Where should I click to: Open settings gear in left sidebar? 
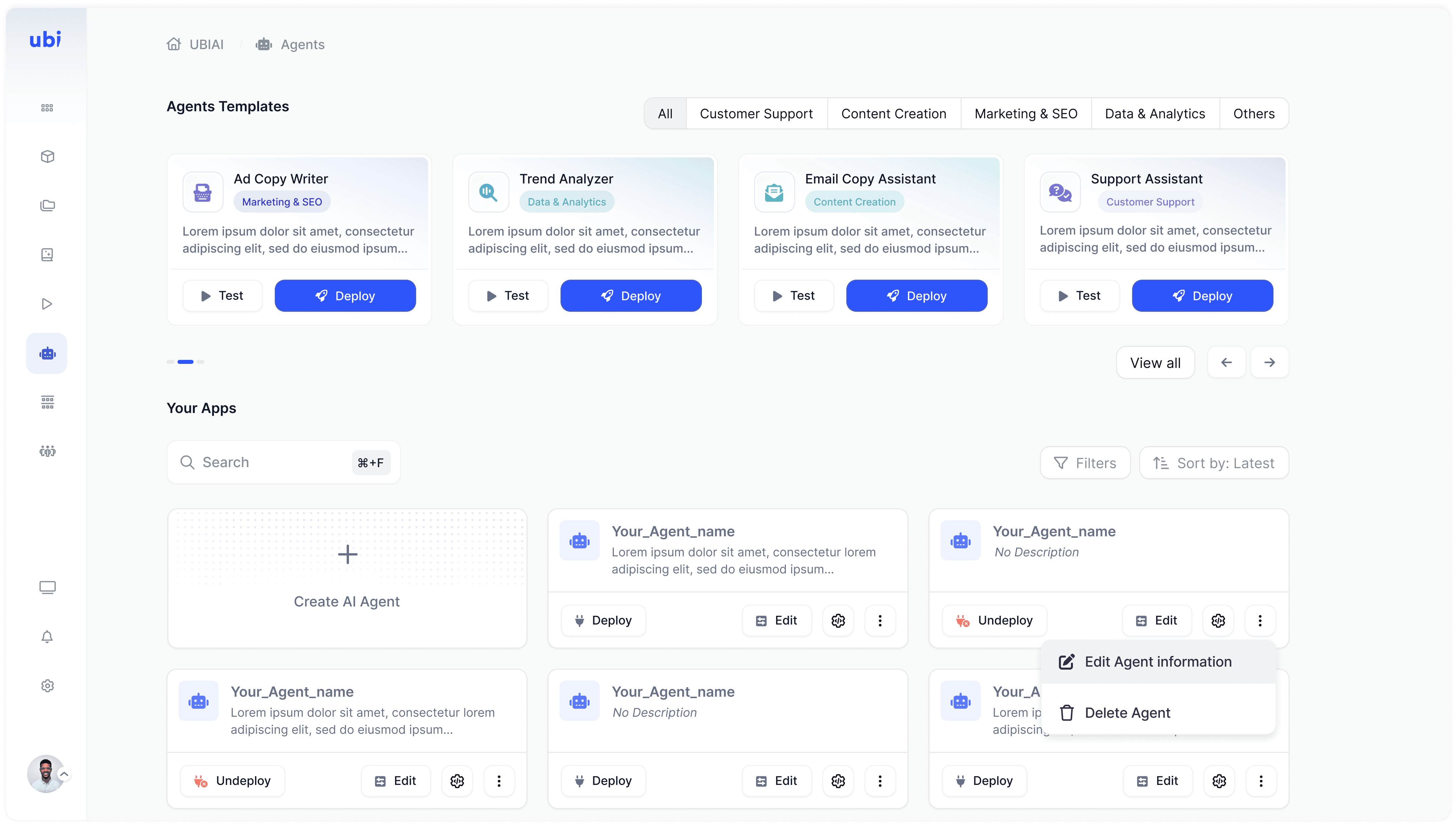click(x=47, y=686)
